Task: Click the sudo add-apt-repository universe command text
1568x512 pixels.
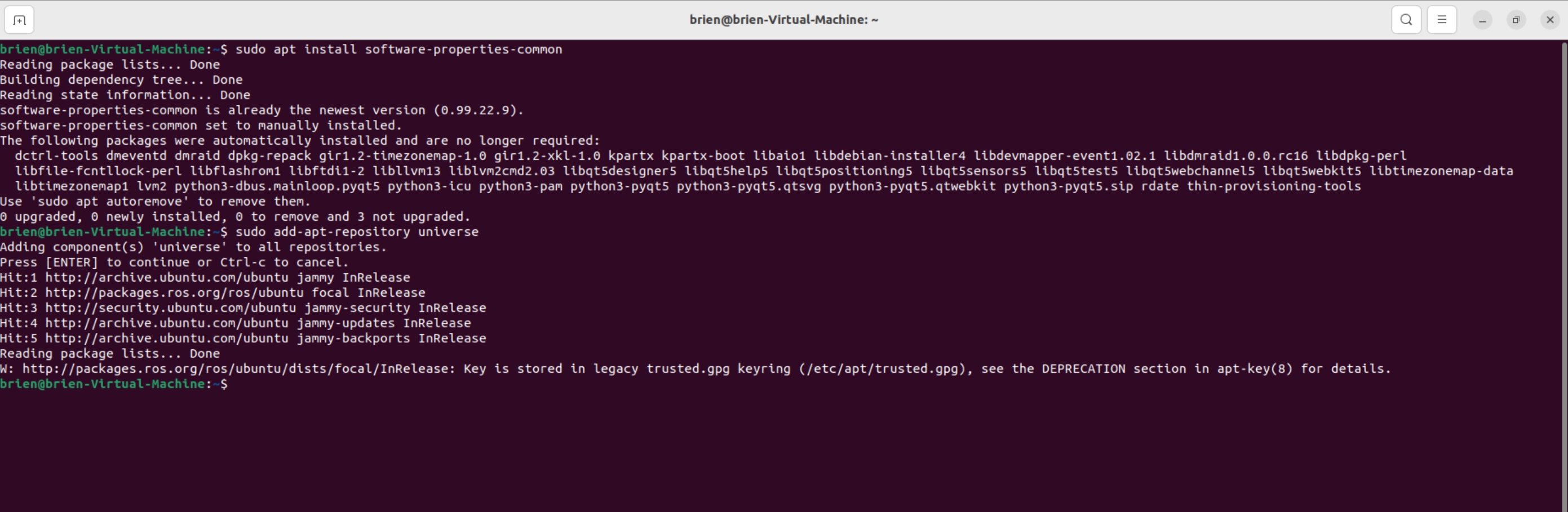Action: (358, 231)
